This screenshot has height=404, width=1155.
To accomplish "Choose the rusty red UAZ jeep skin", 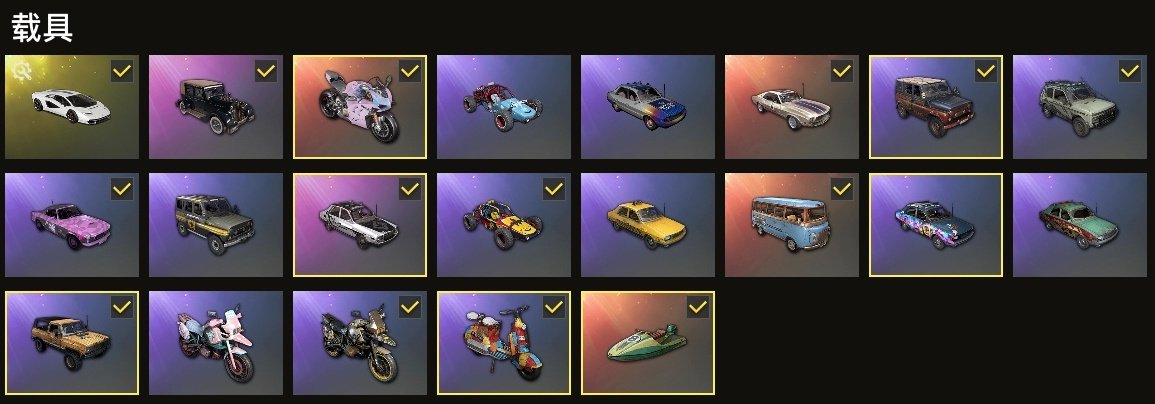I will click(935, 107).
